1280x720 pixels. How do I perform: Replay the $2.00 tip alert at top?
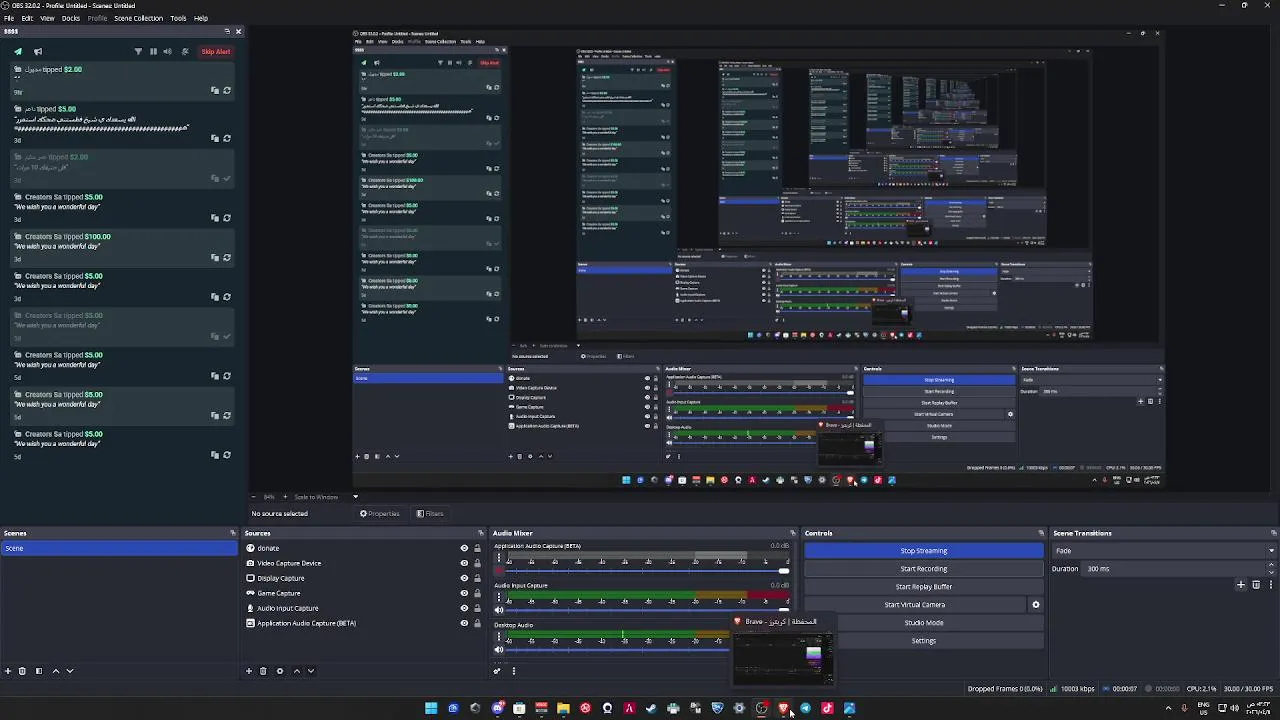[227, 90]
